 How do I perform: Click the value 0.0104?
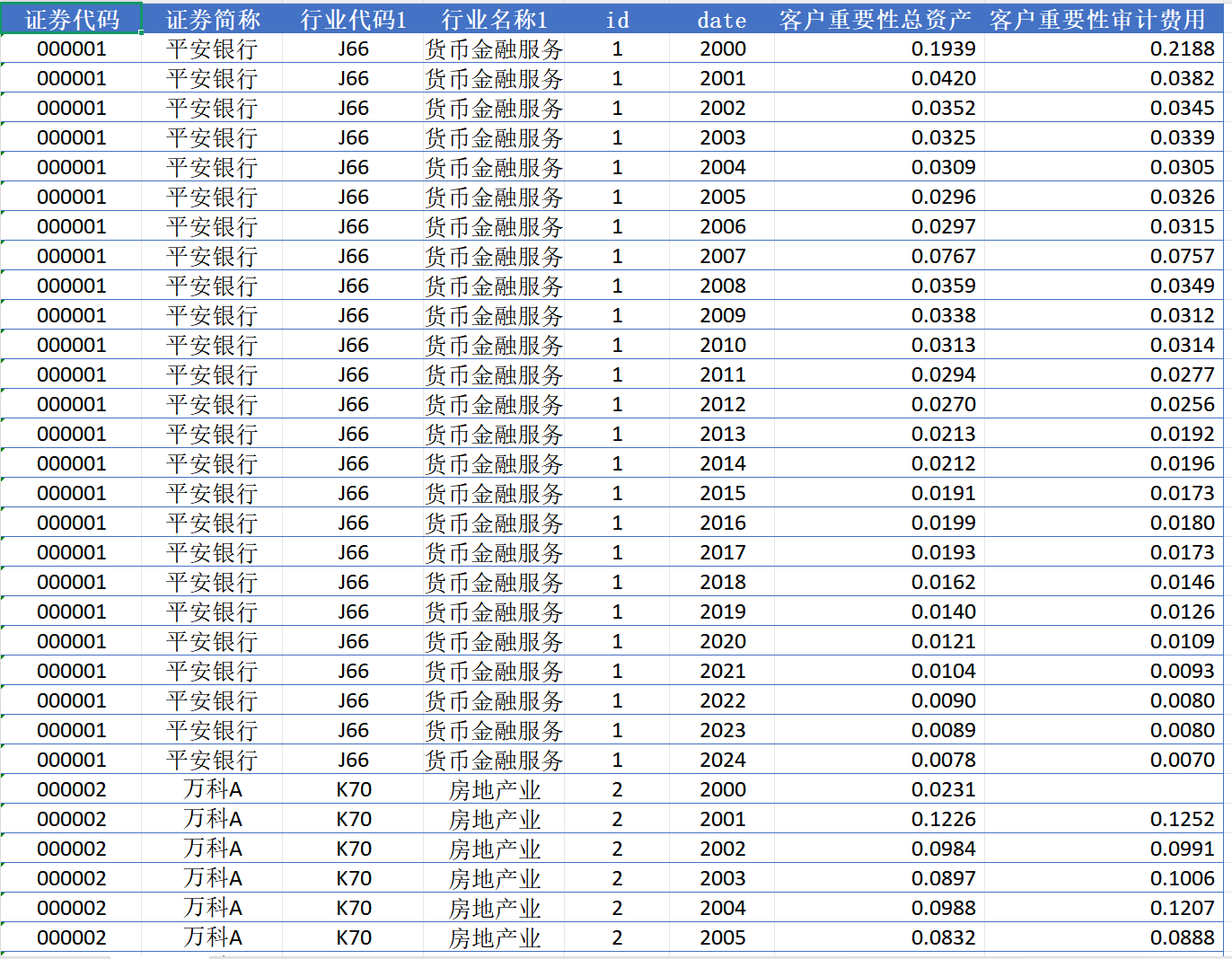879,671
